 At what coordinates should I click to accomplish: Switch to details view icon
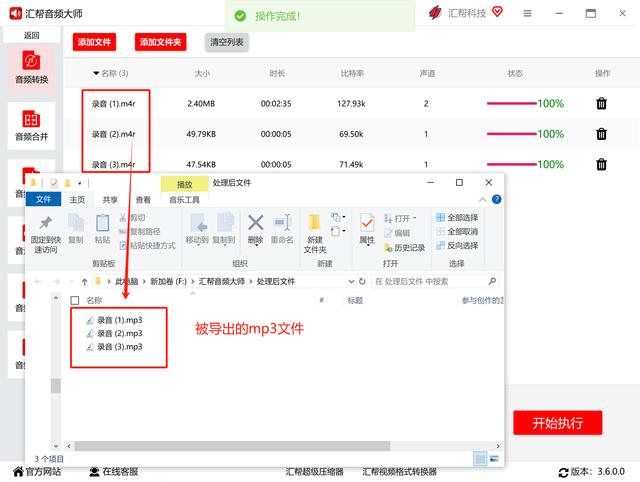point(480,460)
